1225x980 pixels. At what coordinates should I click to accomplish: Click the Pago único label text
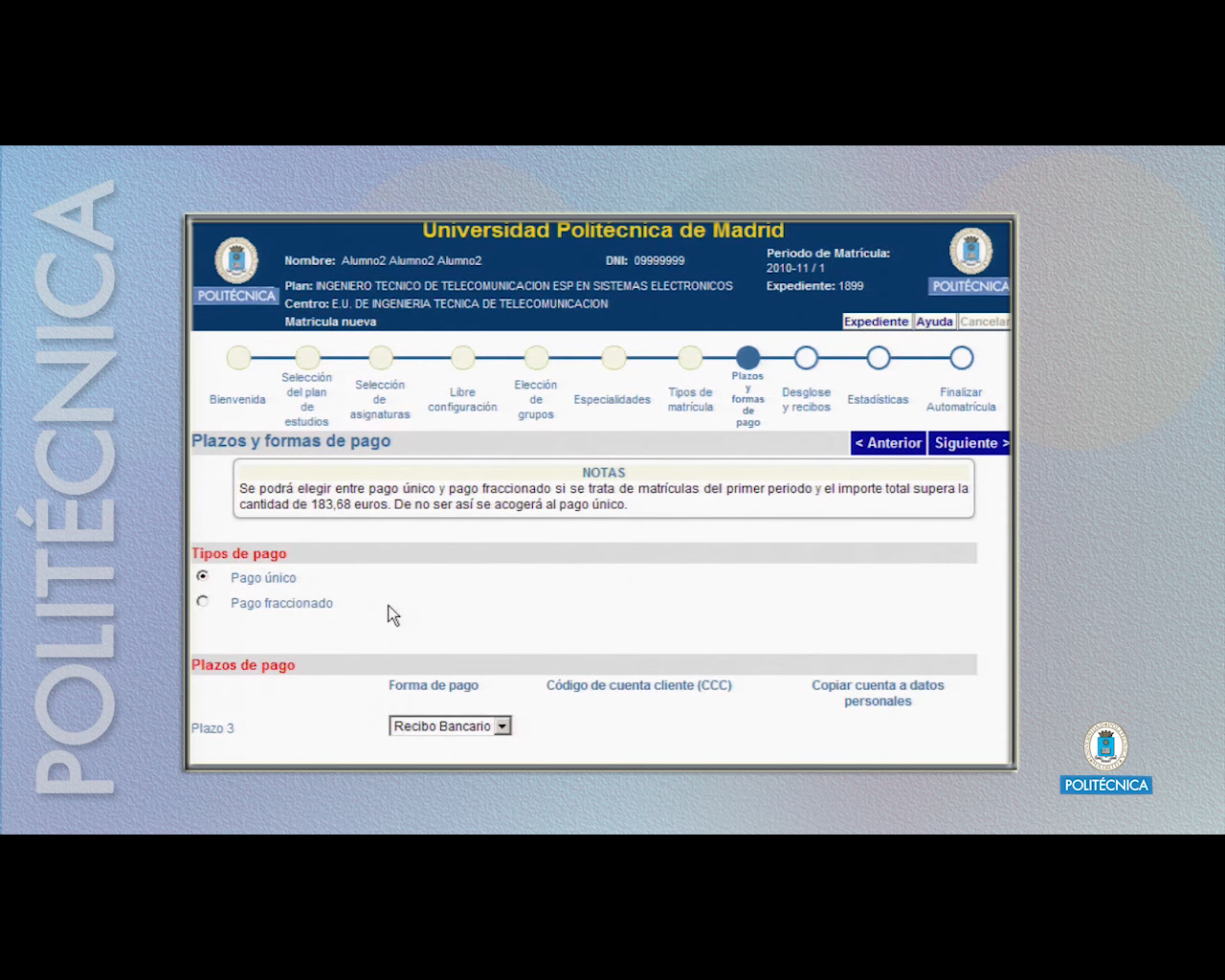click(263, 578)
